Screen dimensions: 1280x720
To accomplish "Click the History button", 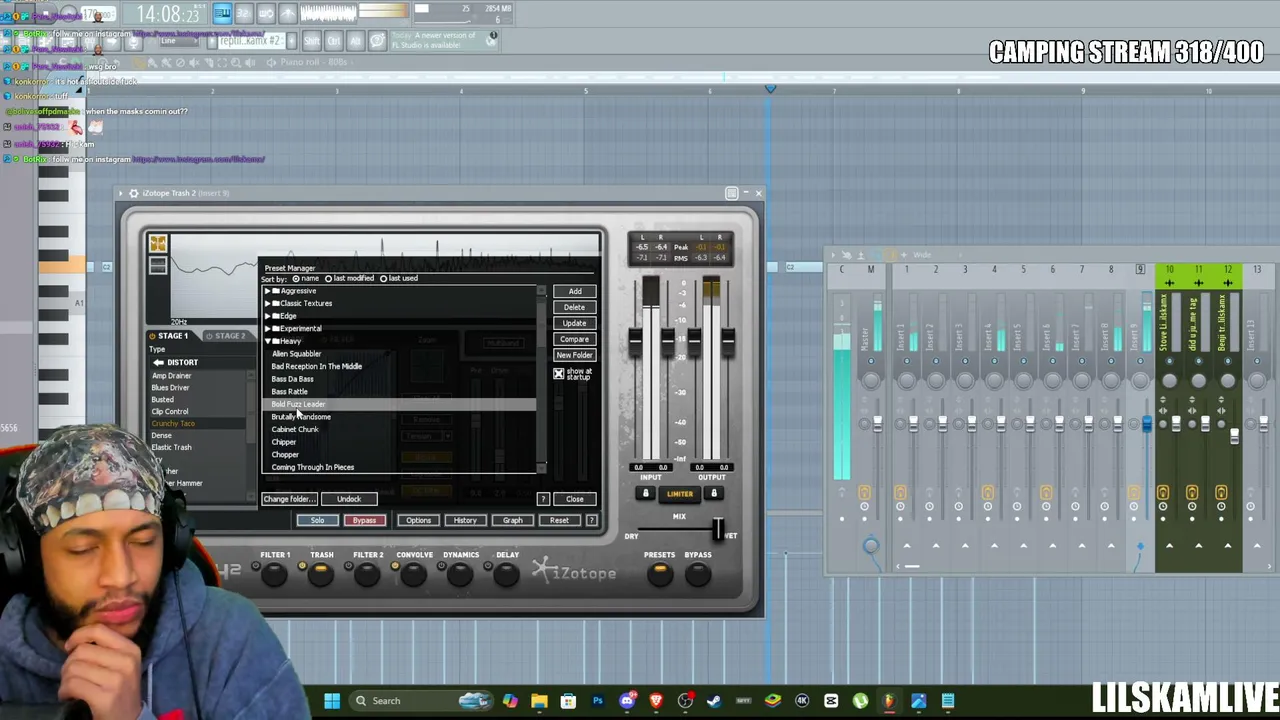I will point(465,520).
